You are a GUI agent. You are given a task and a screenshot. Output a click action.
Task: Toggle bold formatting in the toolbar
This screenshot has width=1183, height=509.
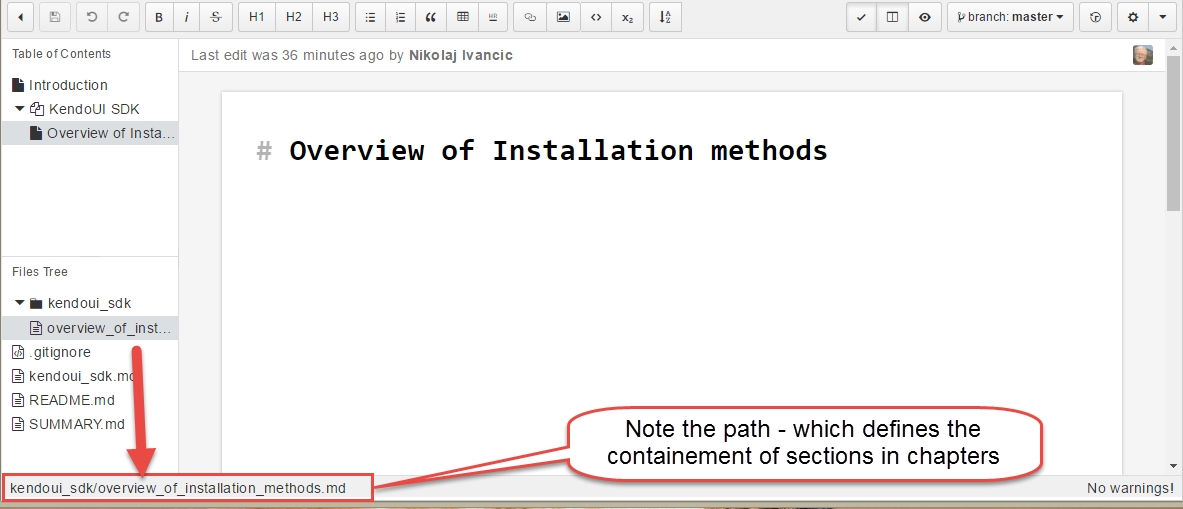coord(160,17)
